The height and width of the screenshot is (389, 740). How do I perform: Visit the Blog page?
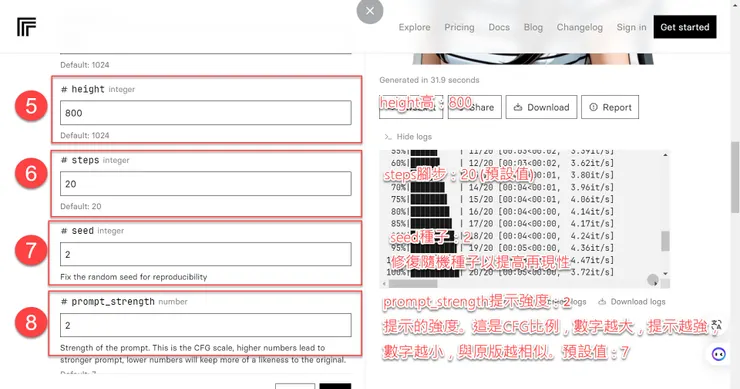point(533,27)
